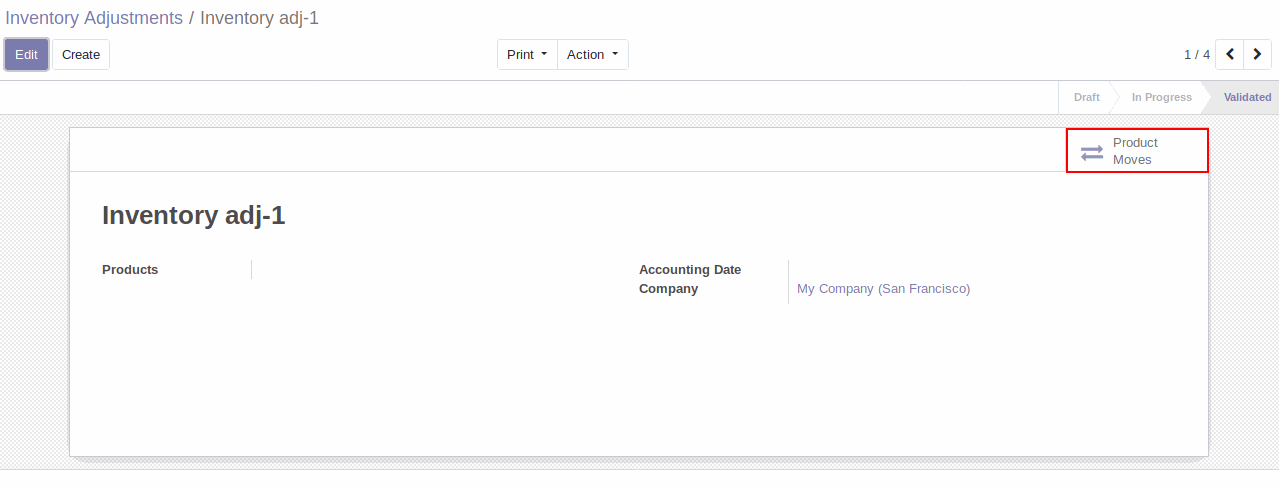The image size is (1279, 488).
Task: Open the My Company (San Francisco) link
Action: (x=883, y=289)
